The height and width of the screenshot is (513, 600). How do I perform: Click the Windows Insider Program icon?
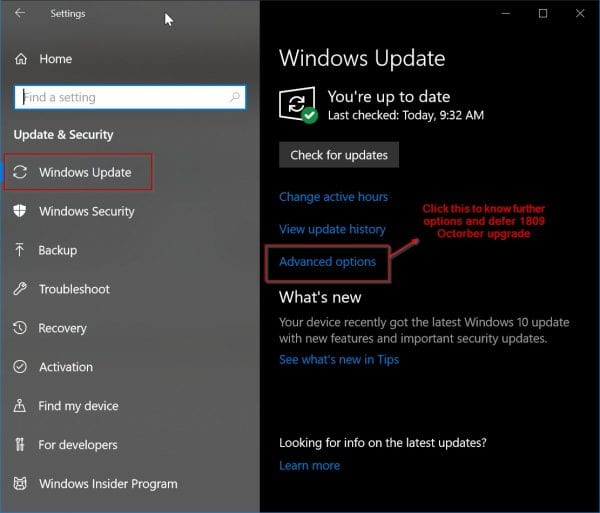(20, 484)
